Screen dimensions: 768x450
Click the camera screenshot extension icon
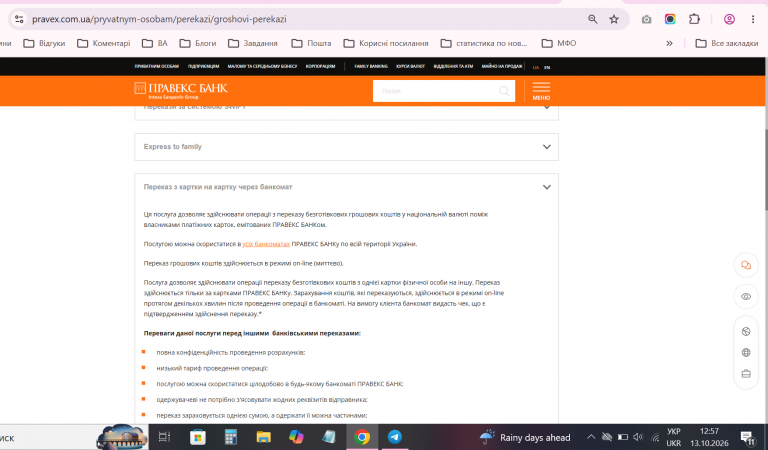(647, 19)
